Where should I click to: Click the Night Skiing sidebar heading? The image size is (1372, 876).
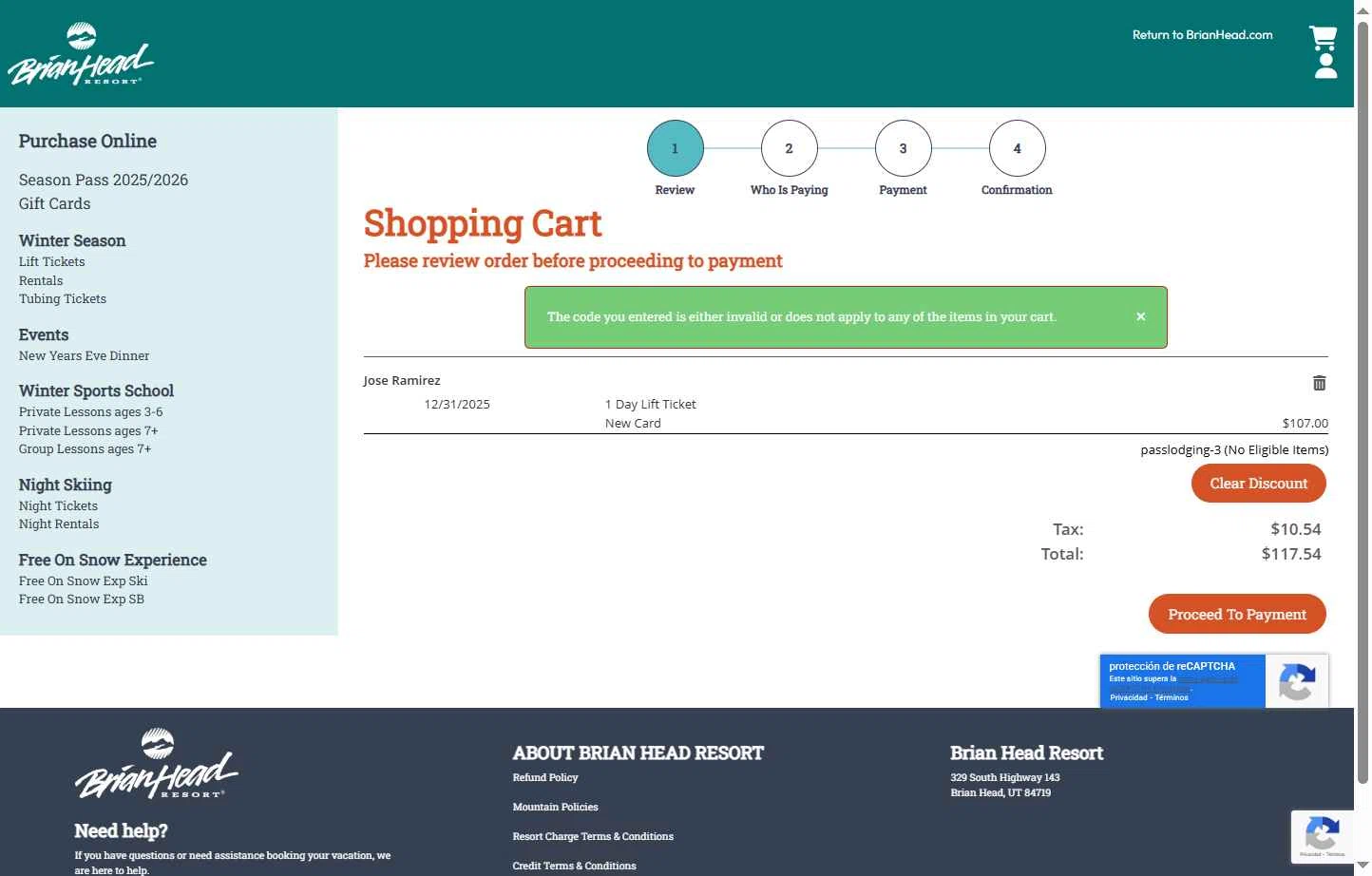[x=66, y=485]
